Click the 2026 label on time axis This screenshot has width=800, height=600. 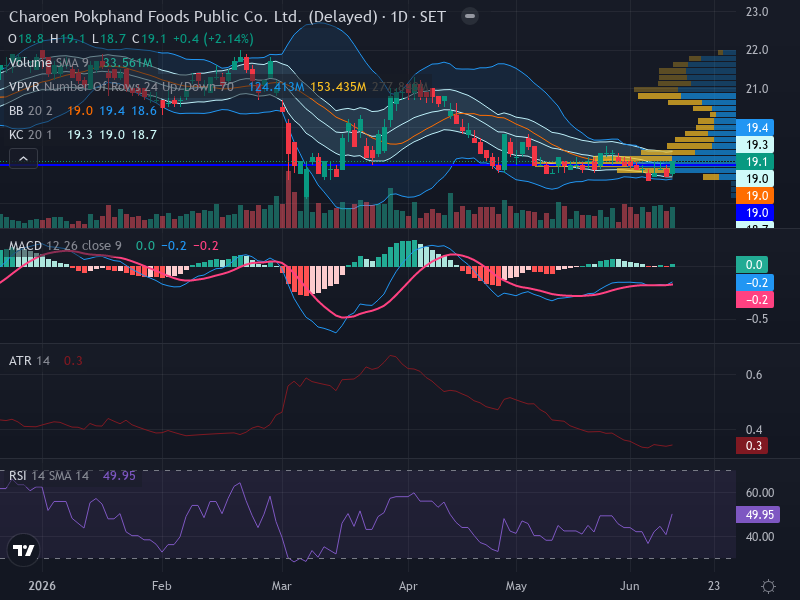pos(42,586)
